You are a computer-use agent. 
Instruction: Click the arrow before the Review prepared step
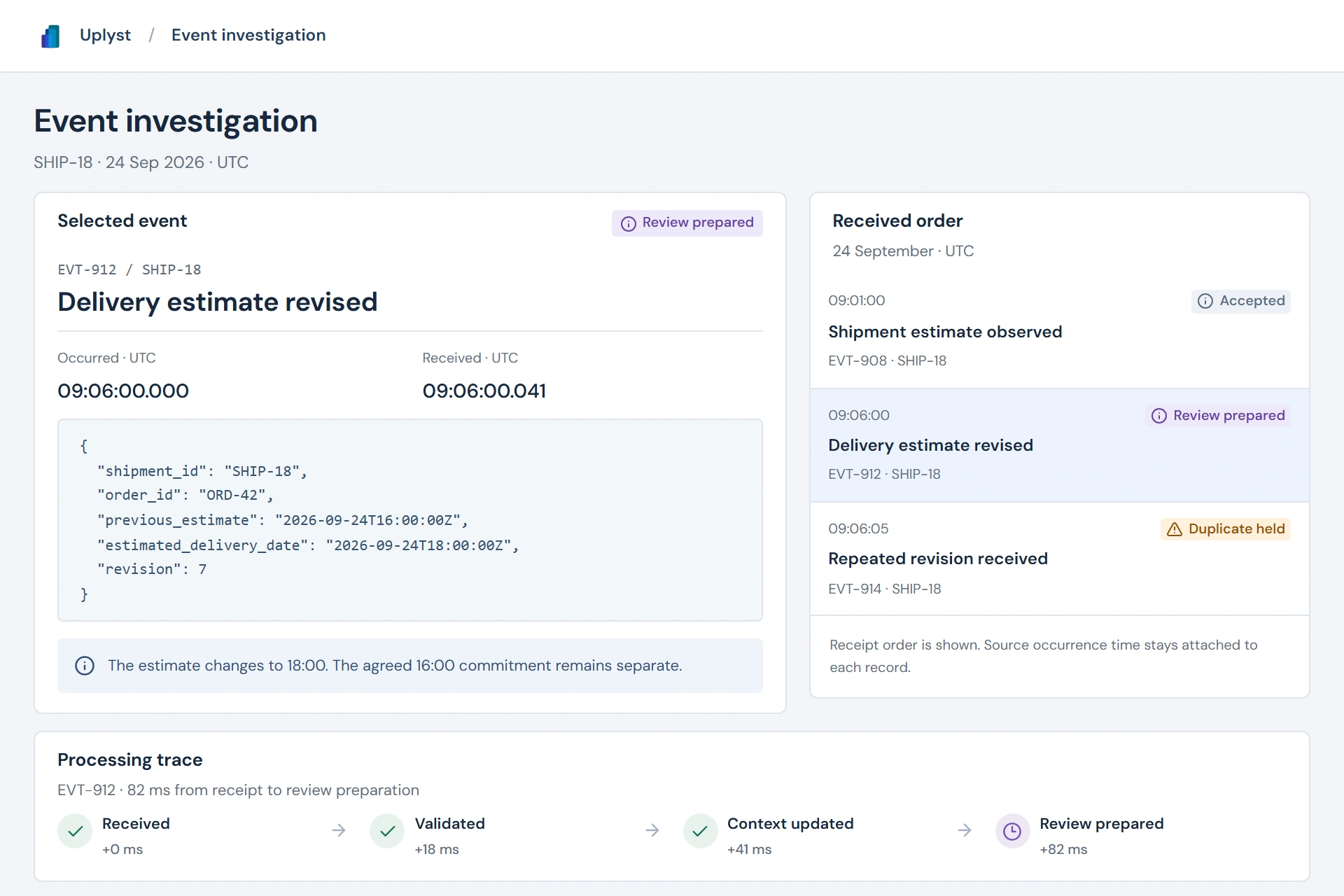(965, 830)
